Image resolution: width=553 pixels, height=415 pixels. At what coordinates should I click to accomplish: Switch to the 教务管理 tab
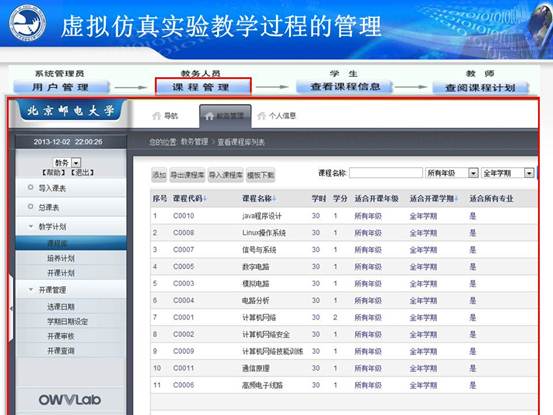point(225,116)
